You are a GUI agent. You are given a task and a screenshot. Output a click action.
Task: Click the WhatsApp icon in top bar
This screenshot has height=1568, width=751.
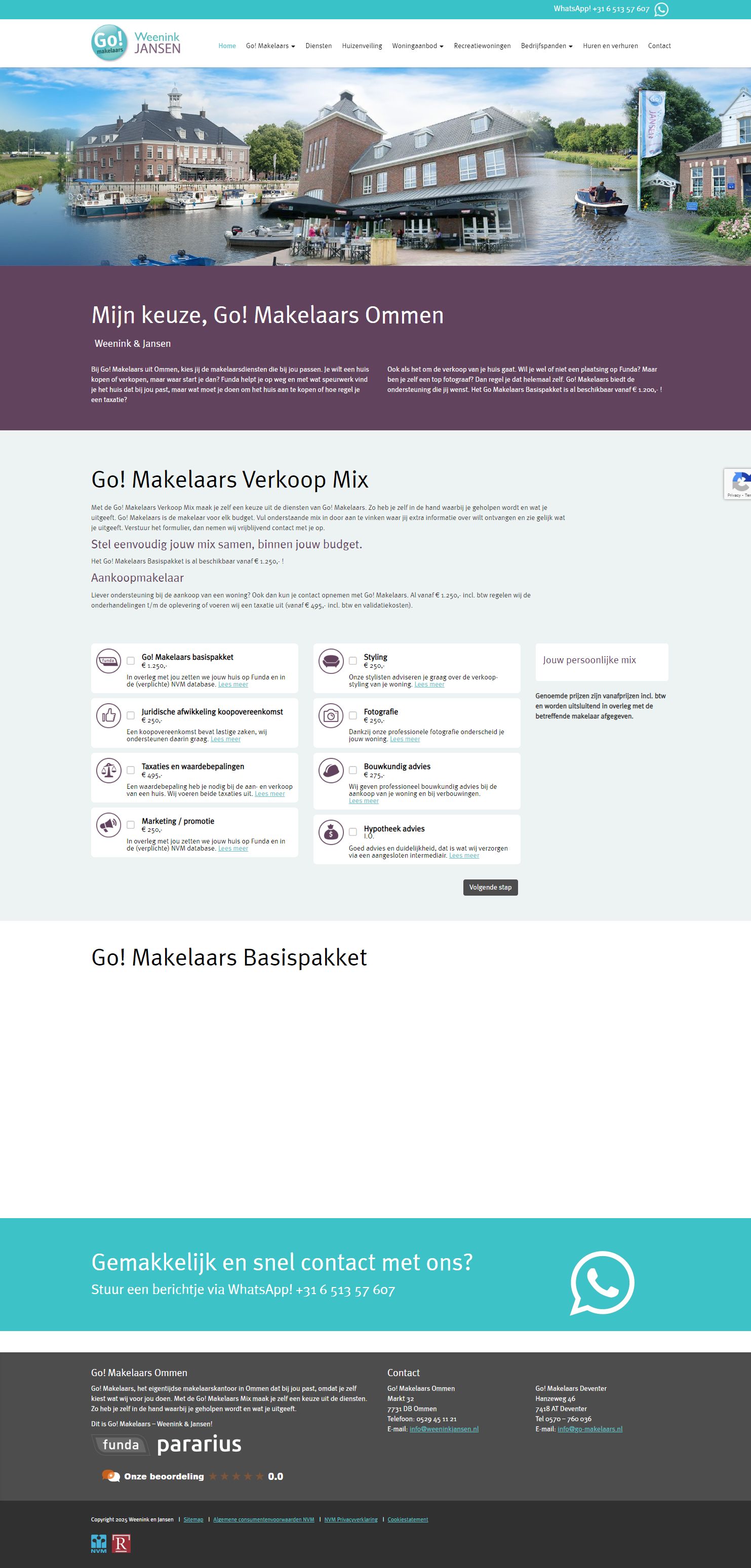click(x=661, y=9)
